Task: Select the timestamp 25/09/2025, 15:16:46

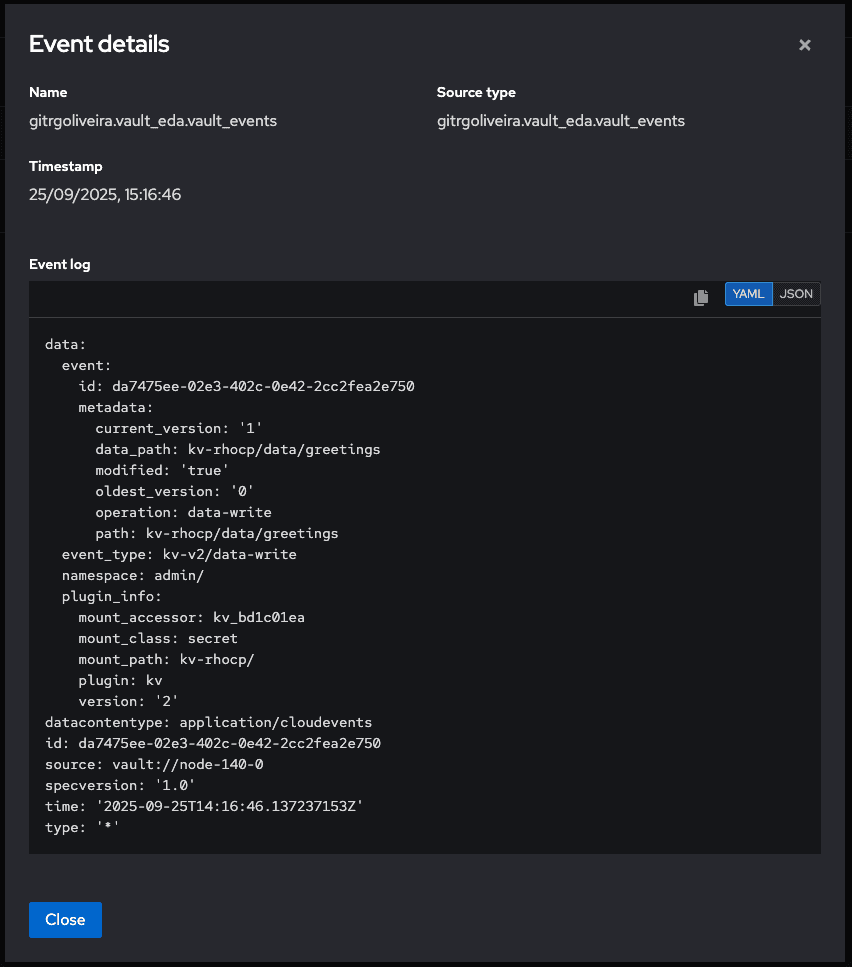Action: (x=105, y=195)
